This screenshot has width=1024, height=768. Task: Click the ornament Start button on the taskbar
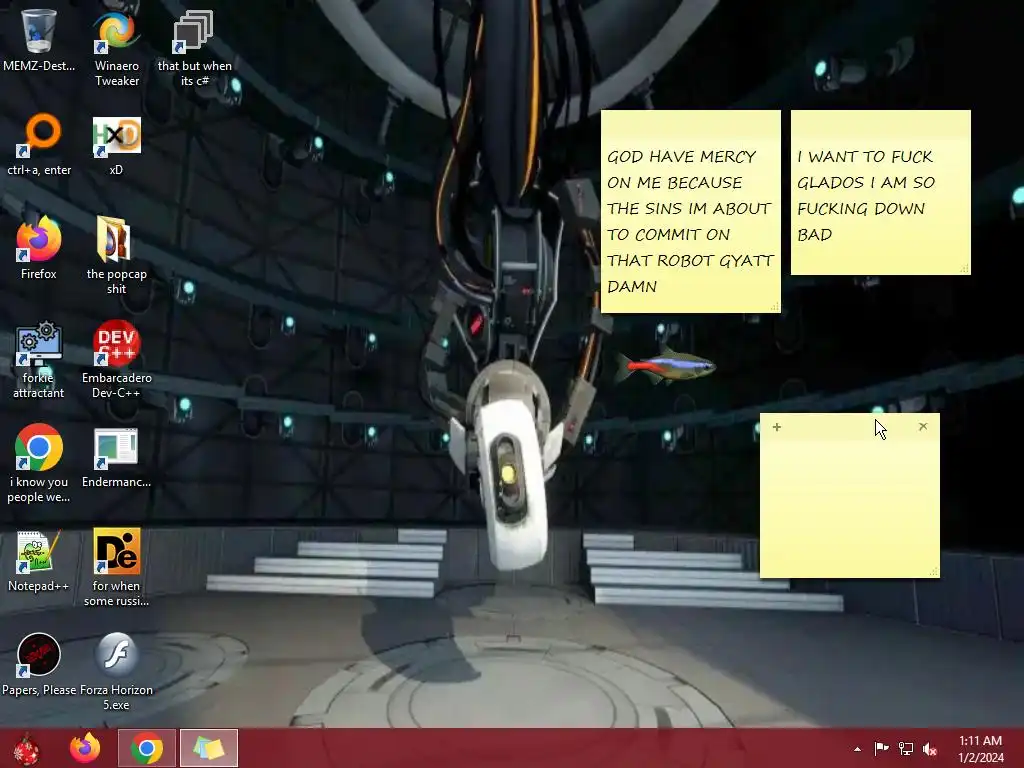pos(27,748)
